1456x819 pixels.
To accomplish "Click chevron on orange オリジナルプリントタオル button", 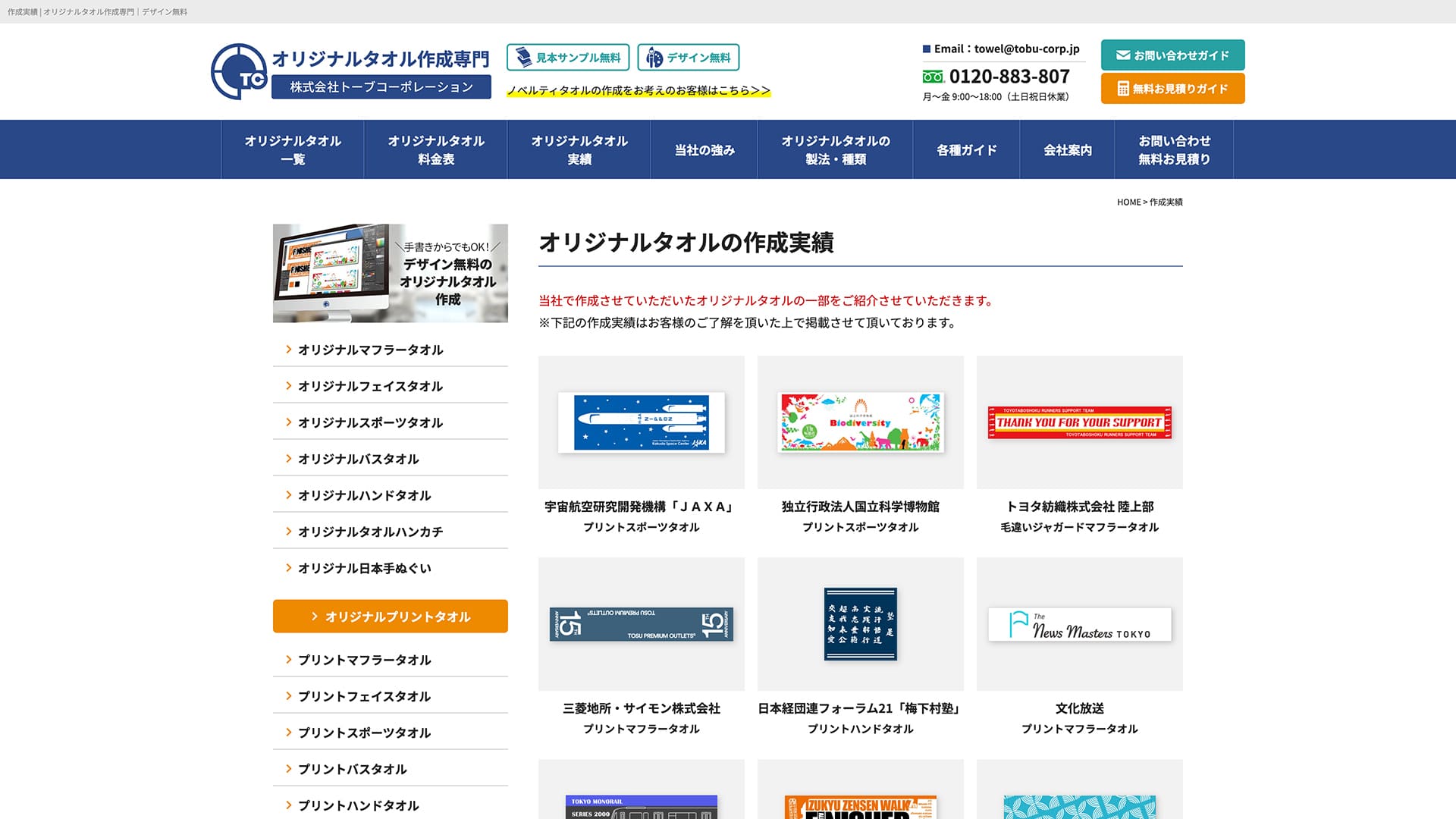I will 315,617.
